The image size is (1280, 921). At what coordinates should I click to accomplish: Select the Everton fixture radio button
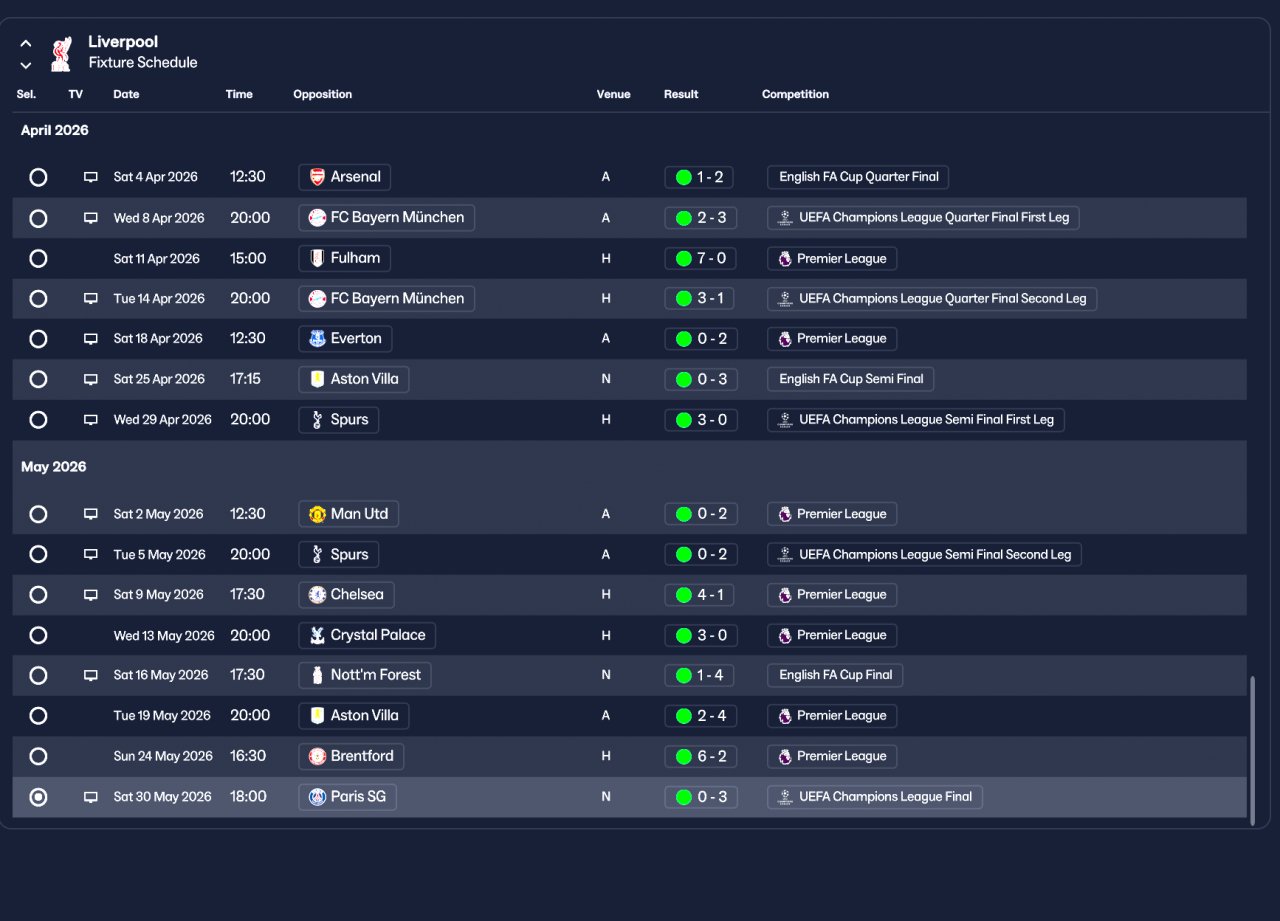pyautogui.click(x=38, y=339)
